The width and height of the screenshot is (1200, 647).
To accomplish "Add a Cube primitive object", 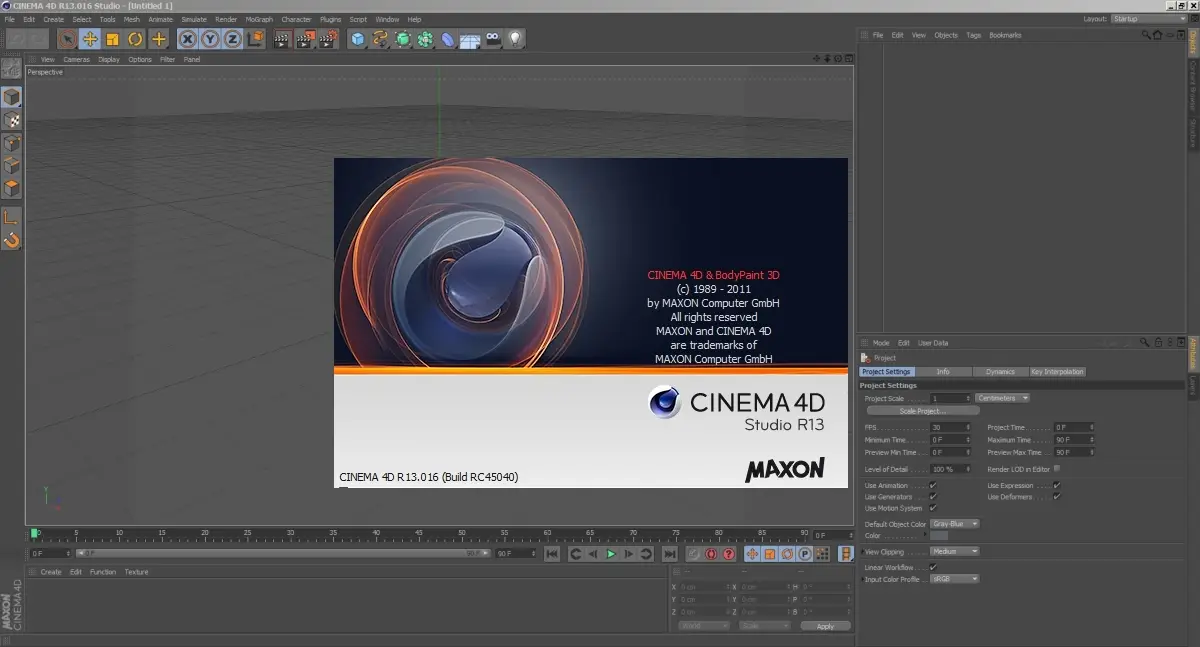I will click(357, 39).
